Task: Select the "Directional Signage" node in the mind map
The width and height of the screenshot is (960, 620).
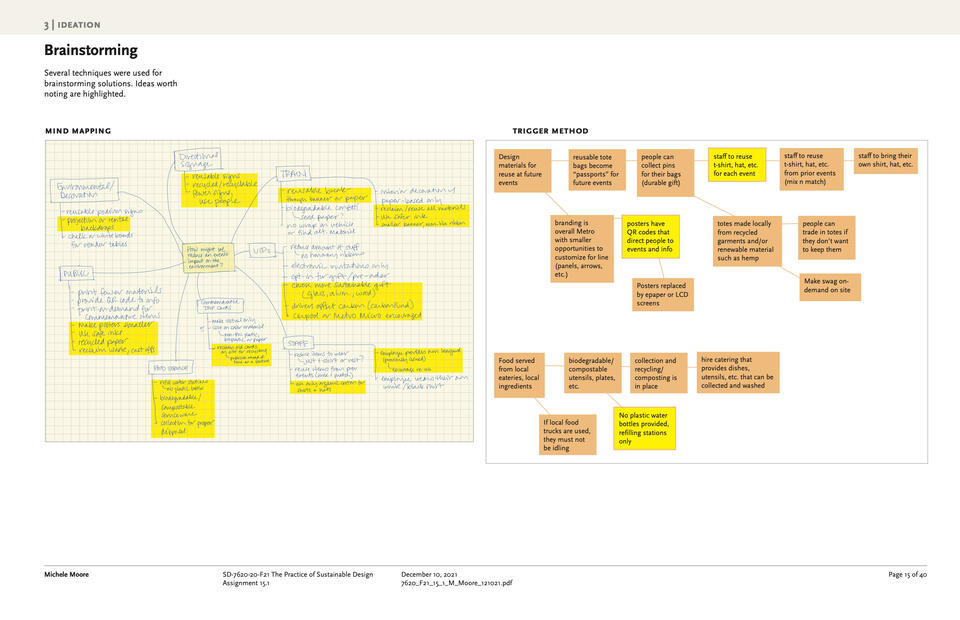Action: (x=197, y=160)
